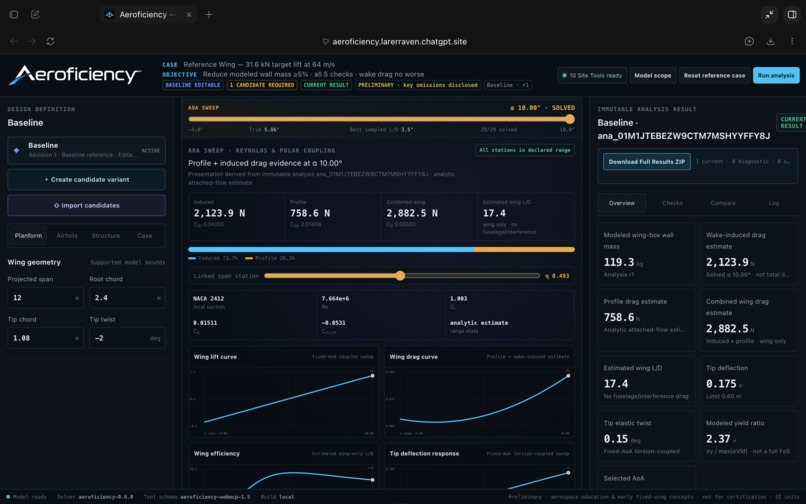Click the PRELIMINARY key omissions disclosed badge
The width and height of the screenshot is (806, 504).
pyautogui.click(x=417, y=85)
